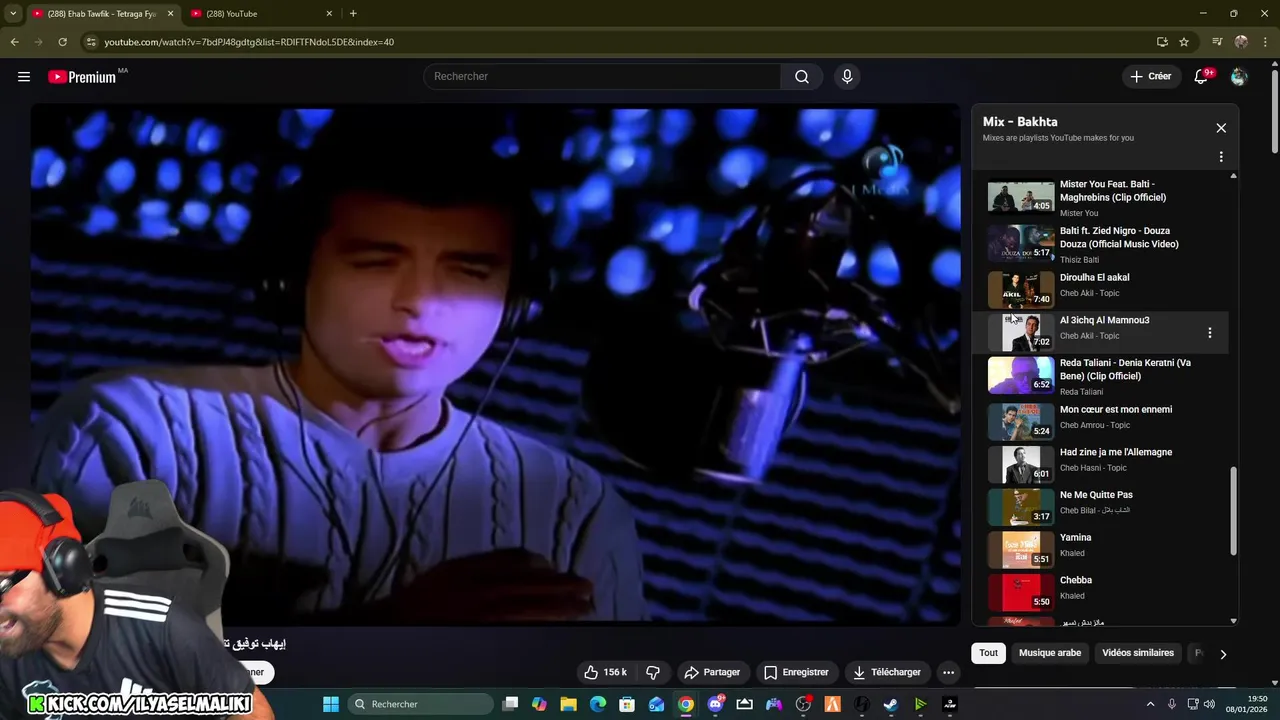Viewport: 1280px width, 720px height.
Task: Click the taskbar Rechercher search box
Action: pos(422,704)
